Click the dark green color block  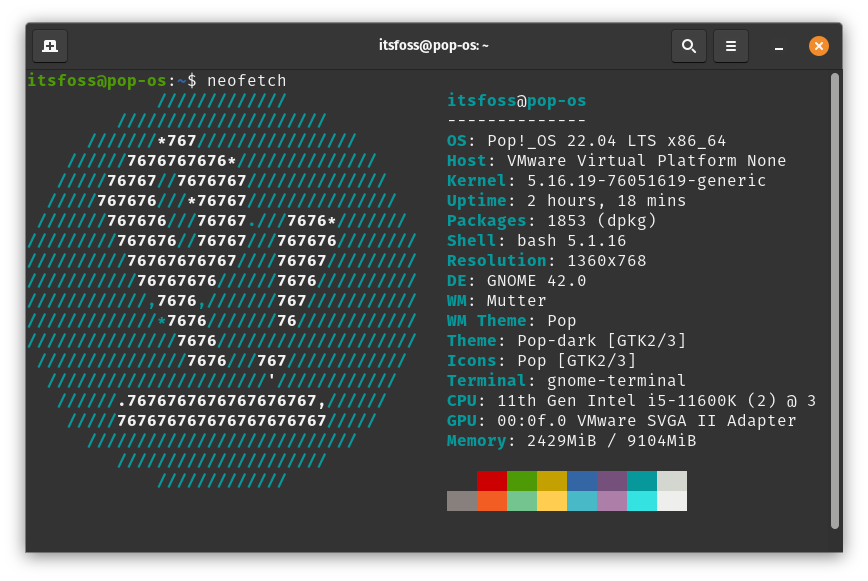coord(521,481)
